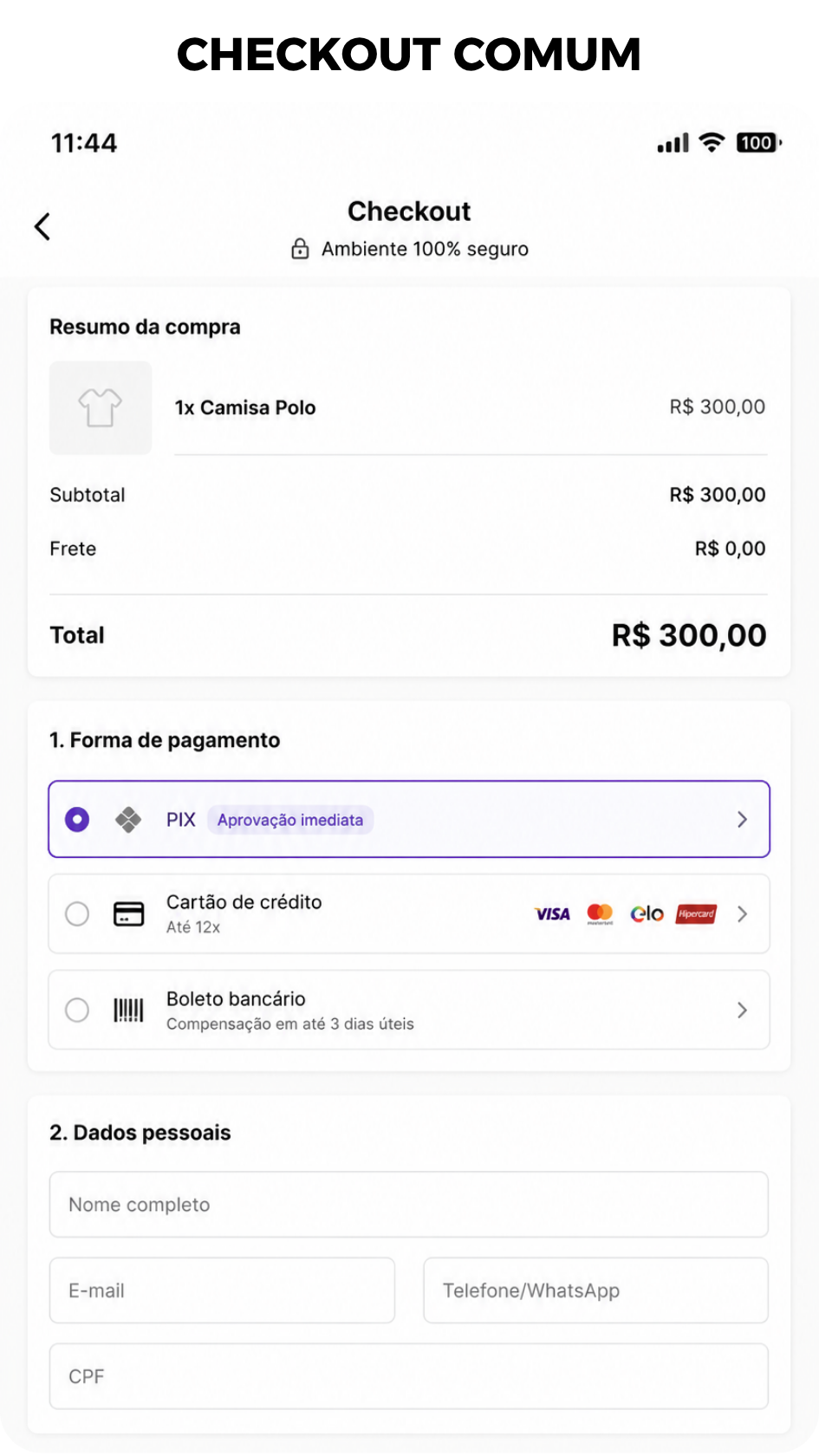Expand the PIX option chevron

coord(742,820)
